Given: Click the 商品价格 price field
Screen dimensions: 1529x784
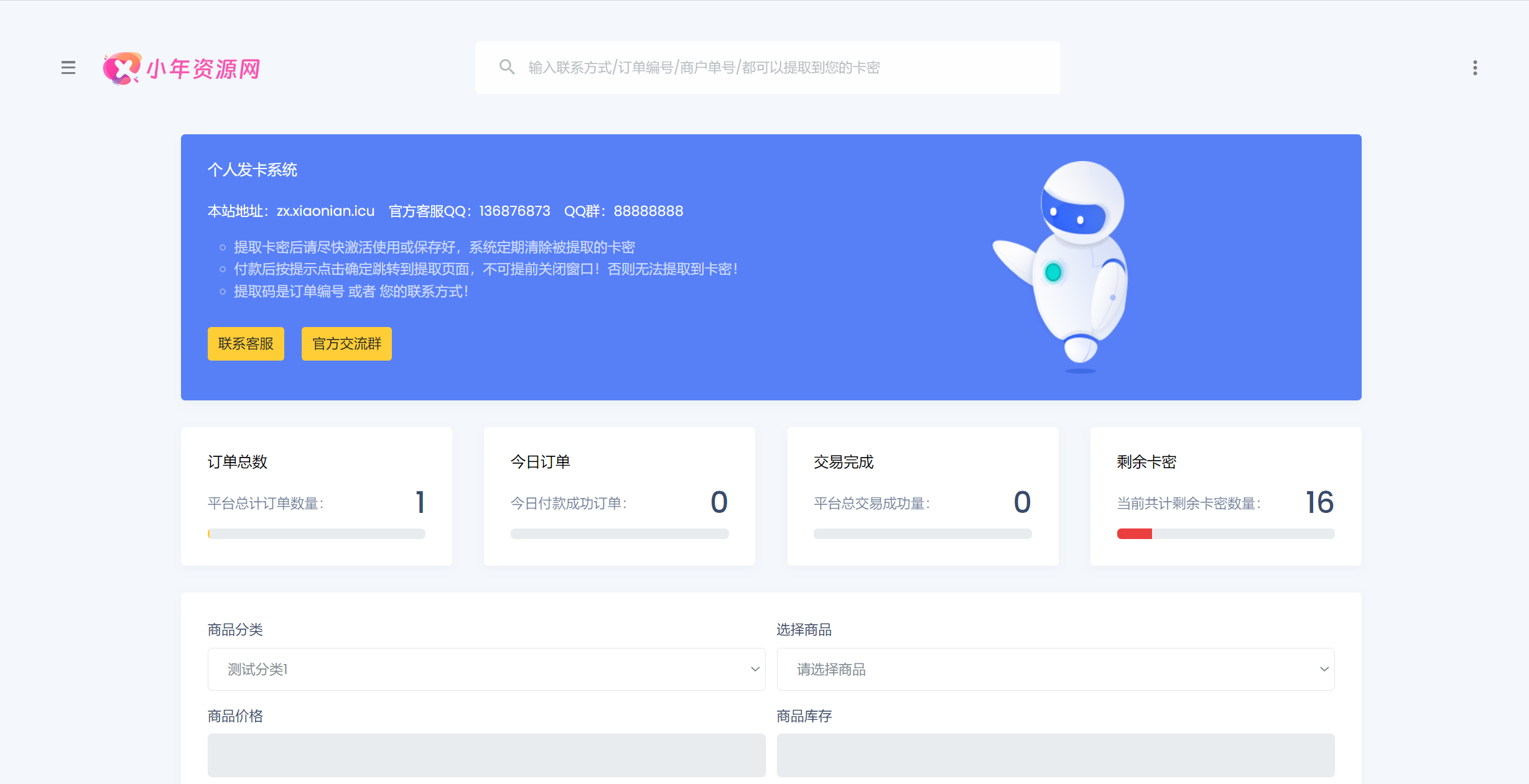Looking at the screenshot, I should point(486,755).
